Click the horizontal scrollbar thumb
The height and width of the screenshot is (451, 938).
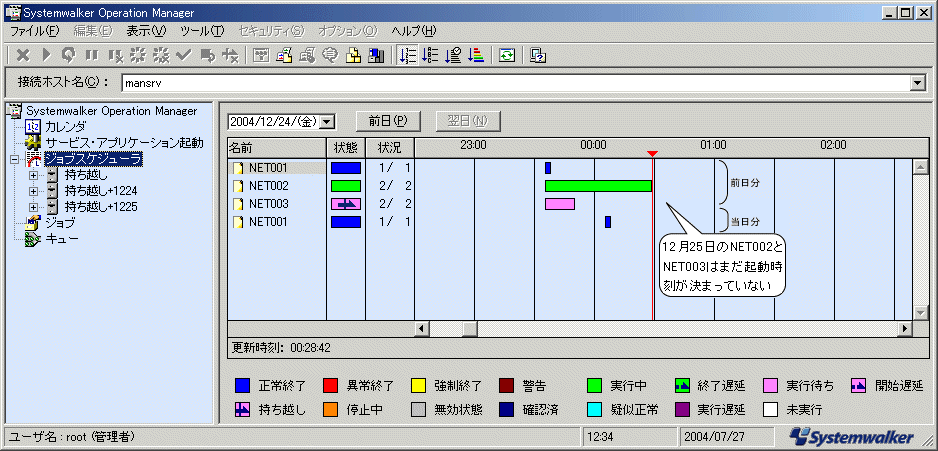click(x=468, y=328)
